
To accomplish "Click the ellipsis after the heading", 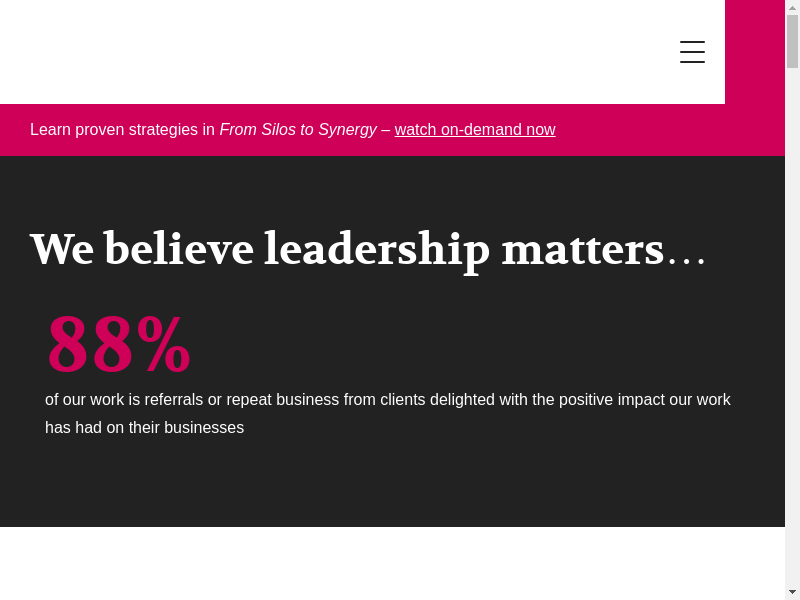I will click(x=687, y=258).
